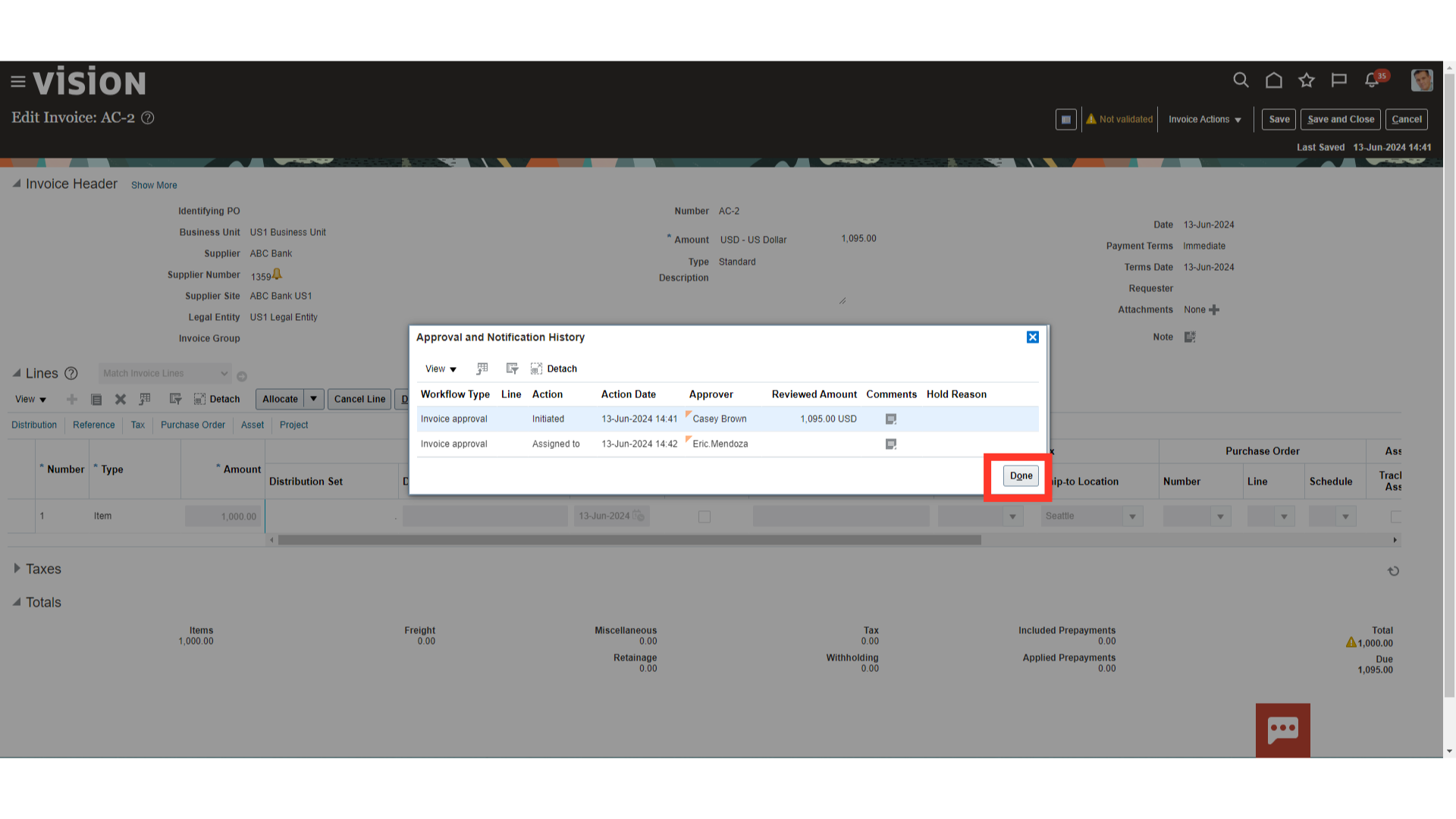The image size is (1456, 819).
Task: Open user profile avatar menu
Action: pyautogui.click(x=1422, y=80)
